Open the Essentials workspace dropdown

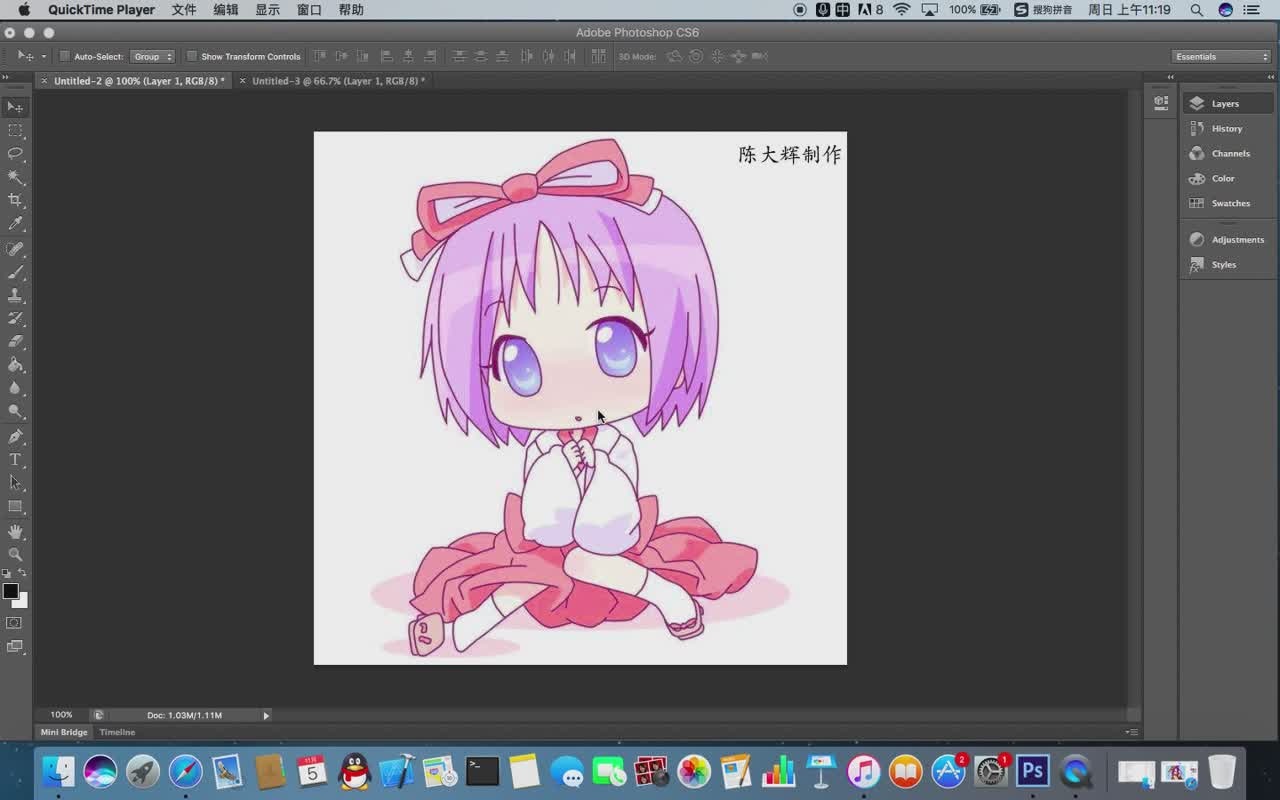[1221, 56]
